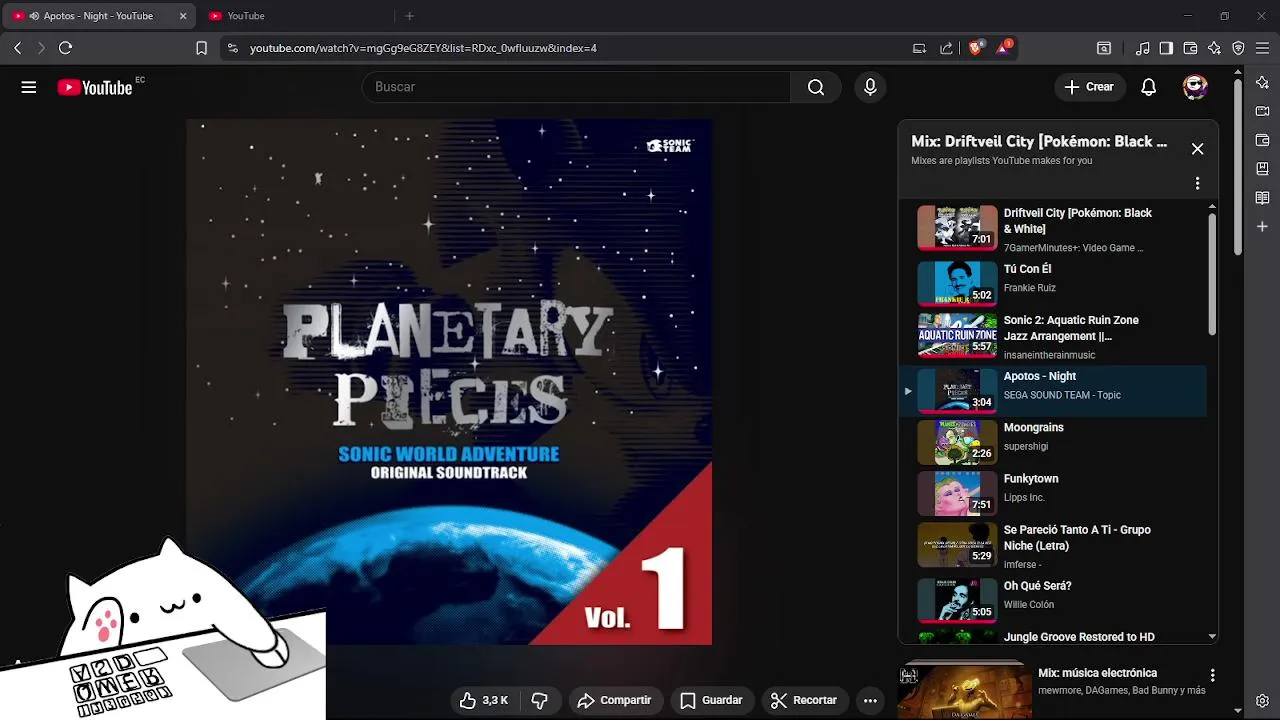Open the Brave wallet icon in toolbar

coord(1190,48)
